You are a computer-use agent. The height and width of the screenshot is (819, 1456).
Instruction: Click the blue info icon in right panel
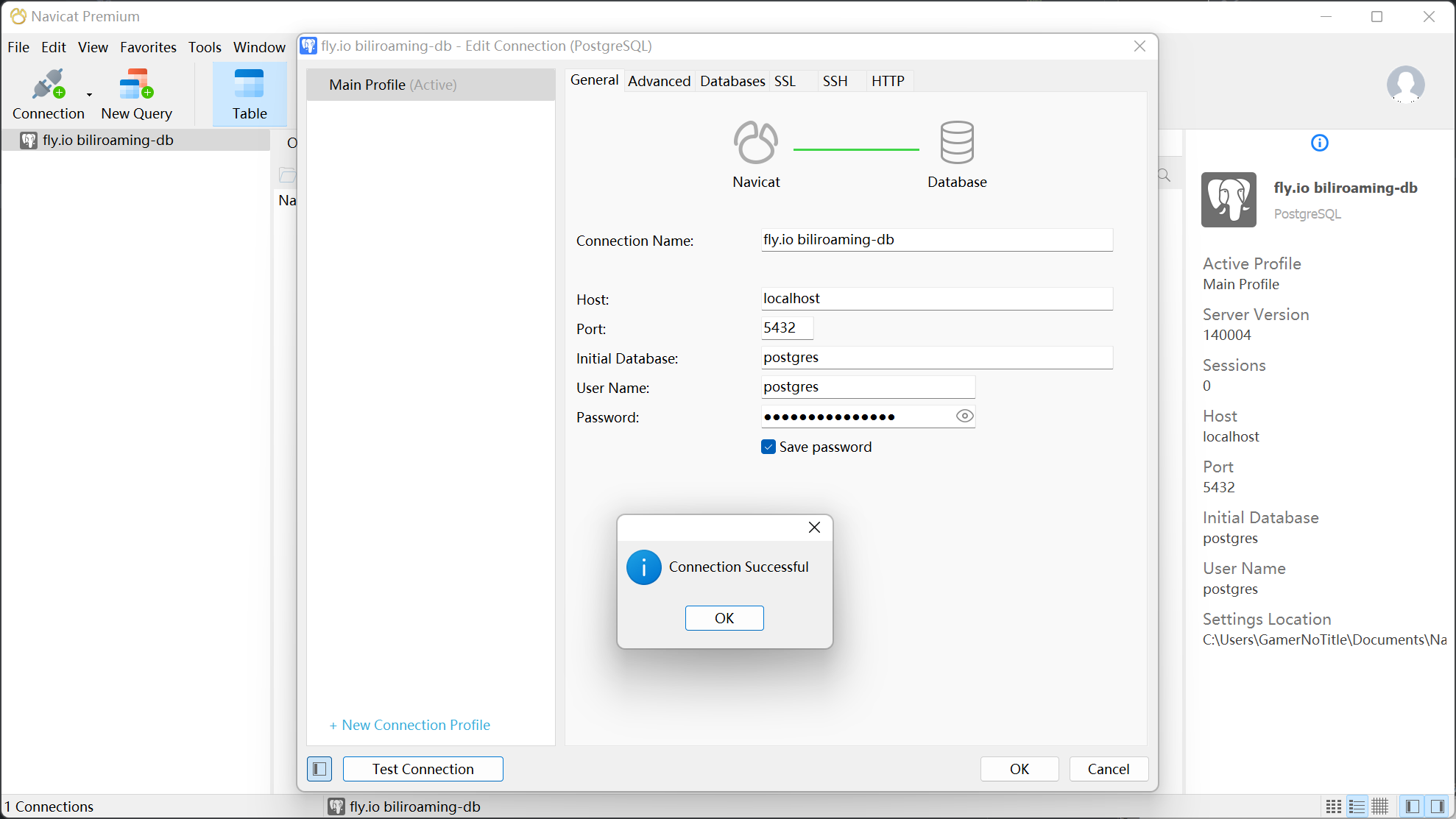pos(1319,143)
